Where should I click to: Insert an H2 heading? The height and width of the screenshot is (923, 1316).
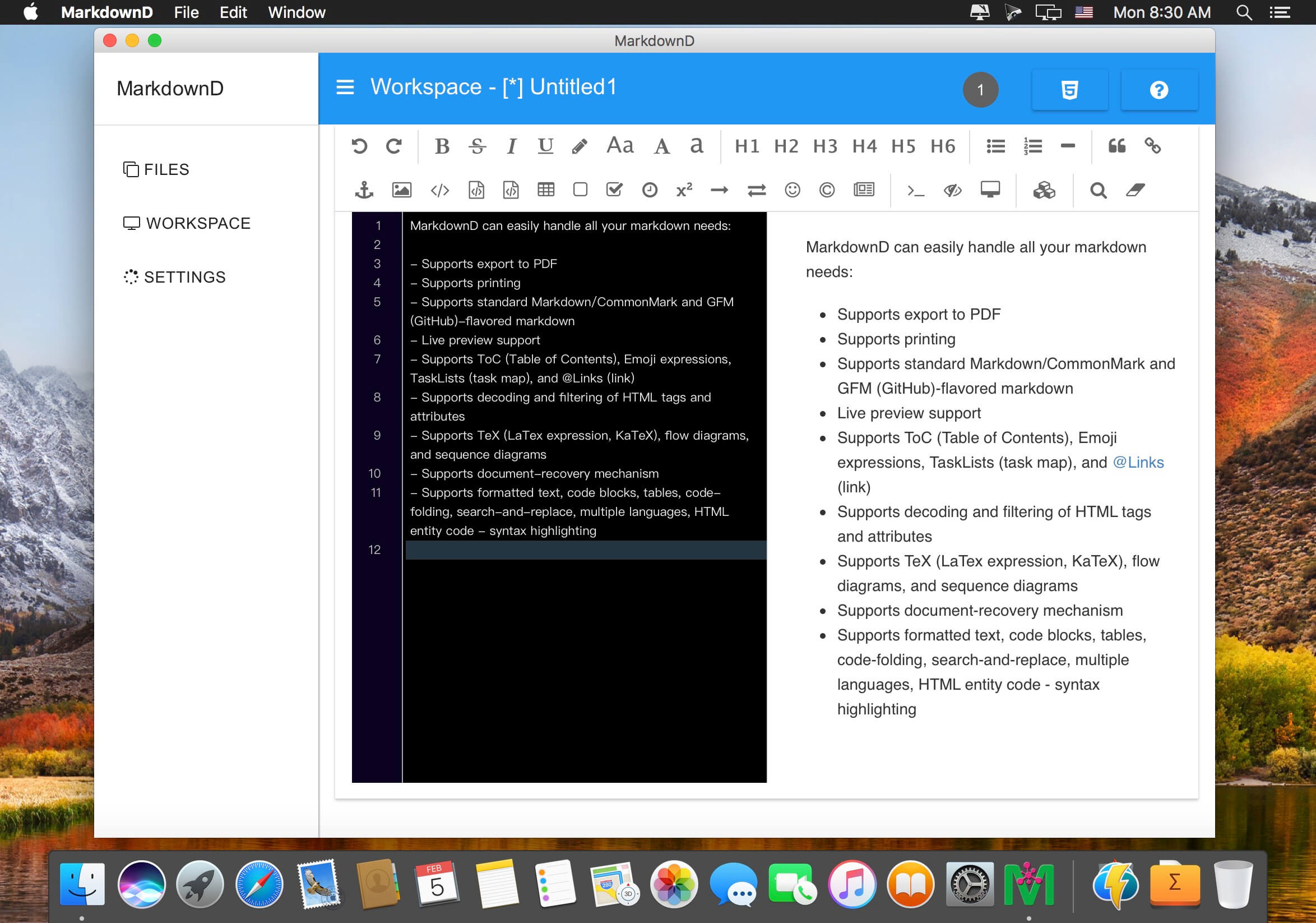click(786, 146)
